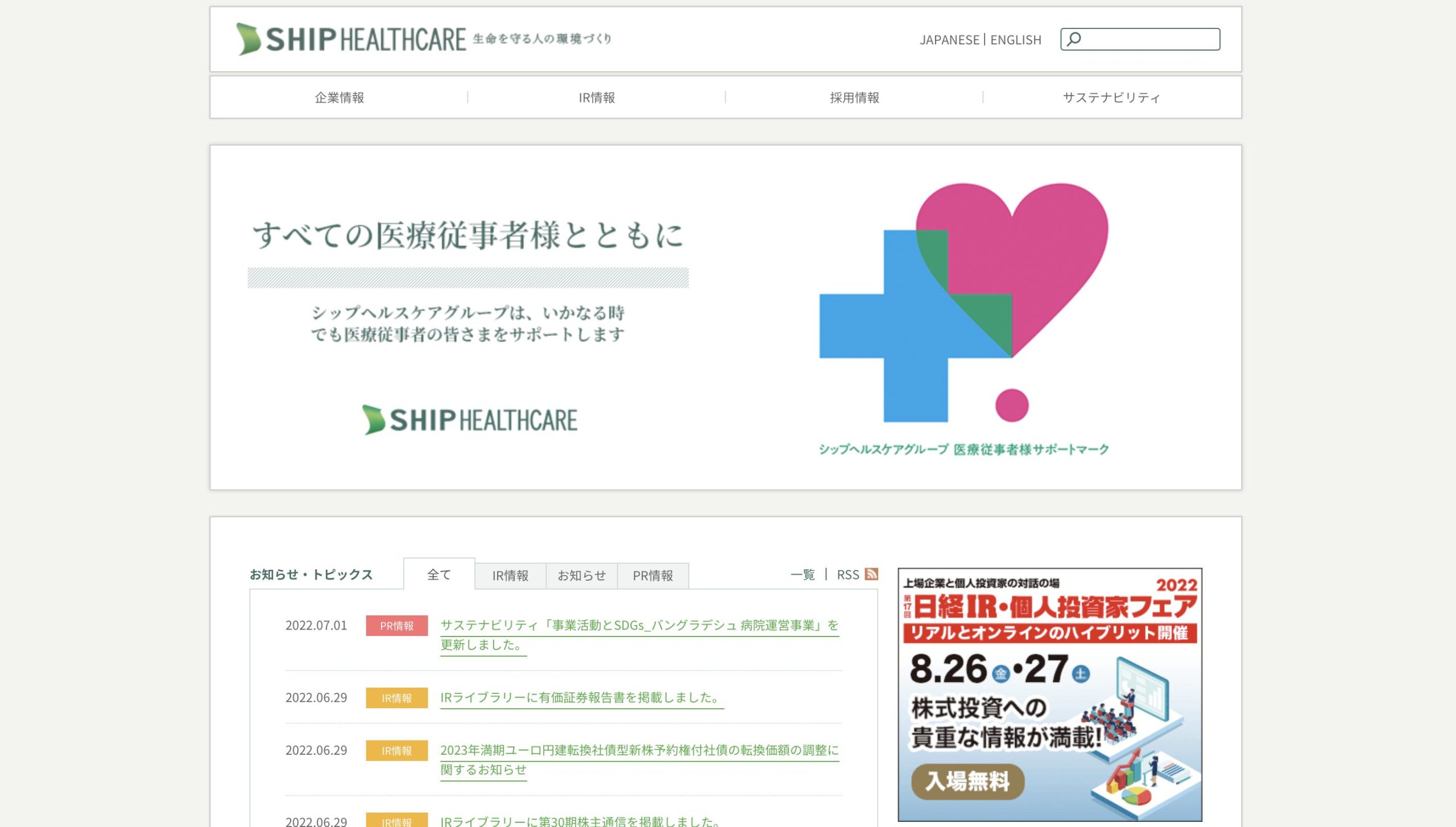Switch language to JAPANESE
1456x827 pixels.
[949, 40]
